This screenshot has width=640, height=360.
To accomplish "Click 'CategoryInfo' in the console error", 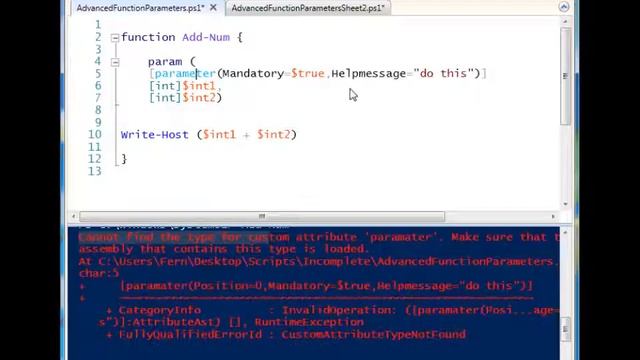I will (160, 310).
